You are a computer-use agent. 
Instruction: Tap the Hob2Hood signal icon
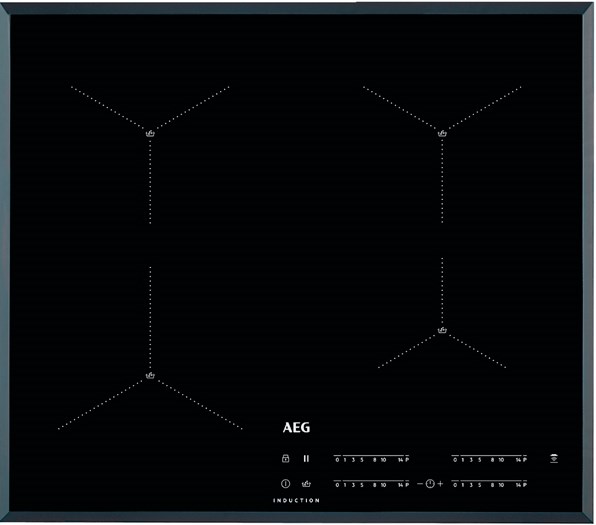point(554,458)
